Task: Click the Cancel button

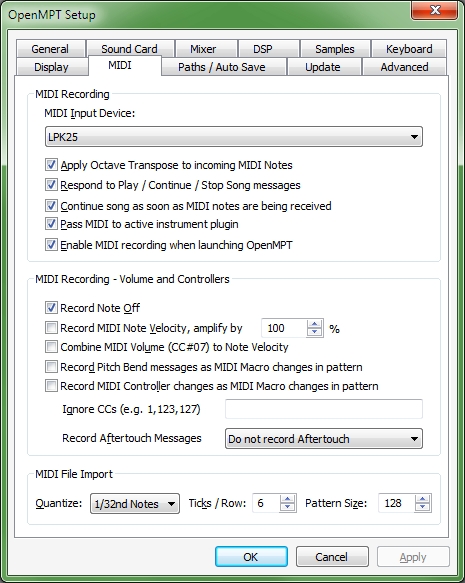Action: [332, 557]
